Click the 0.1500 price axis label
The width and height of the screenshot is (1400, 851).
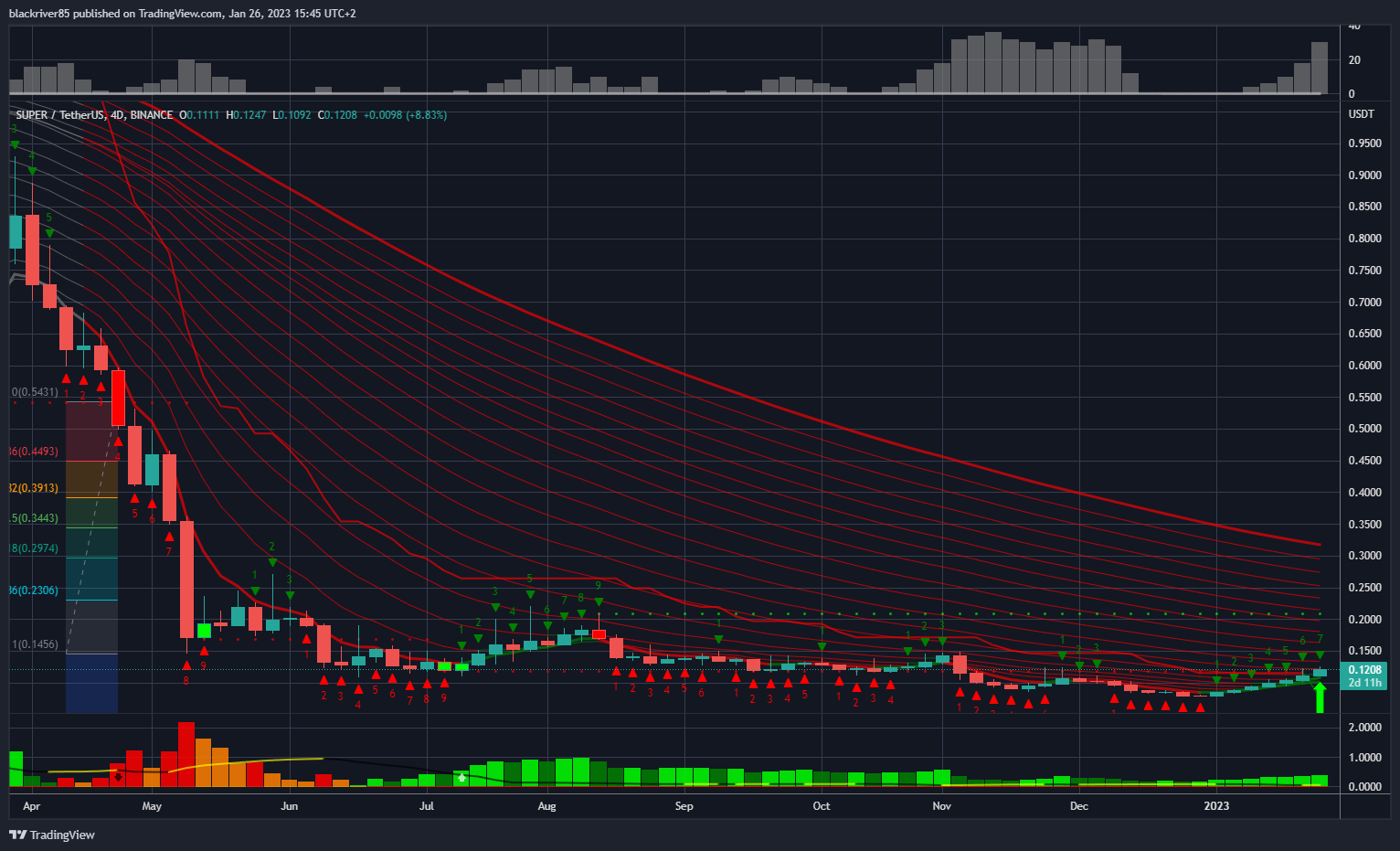(x=1365, y=651)
